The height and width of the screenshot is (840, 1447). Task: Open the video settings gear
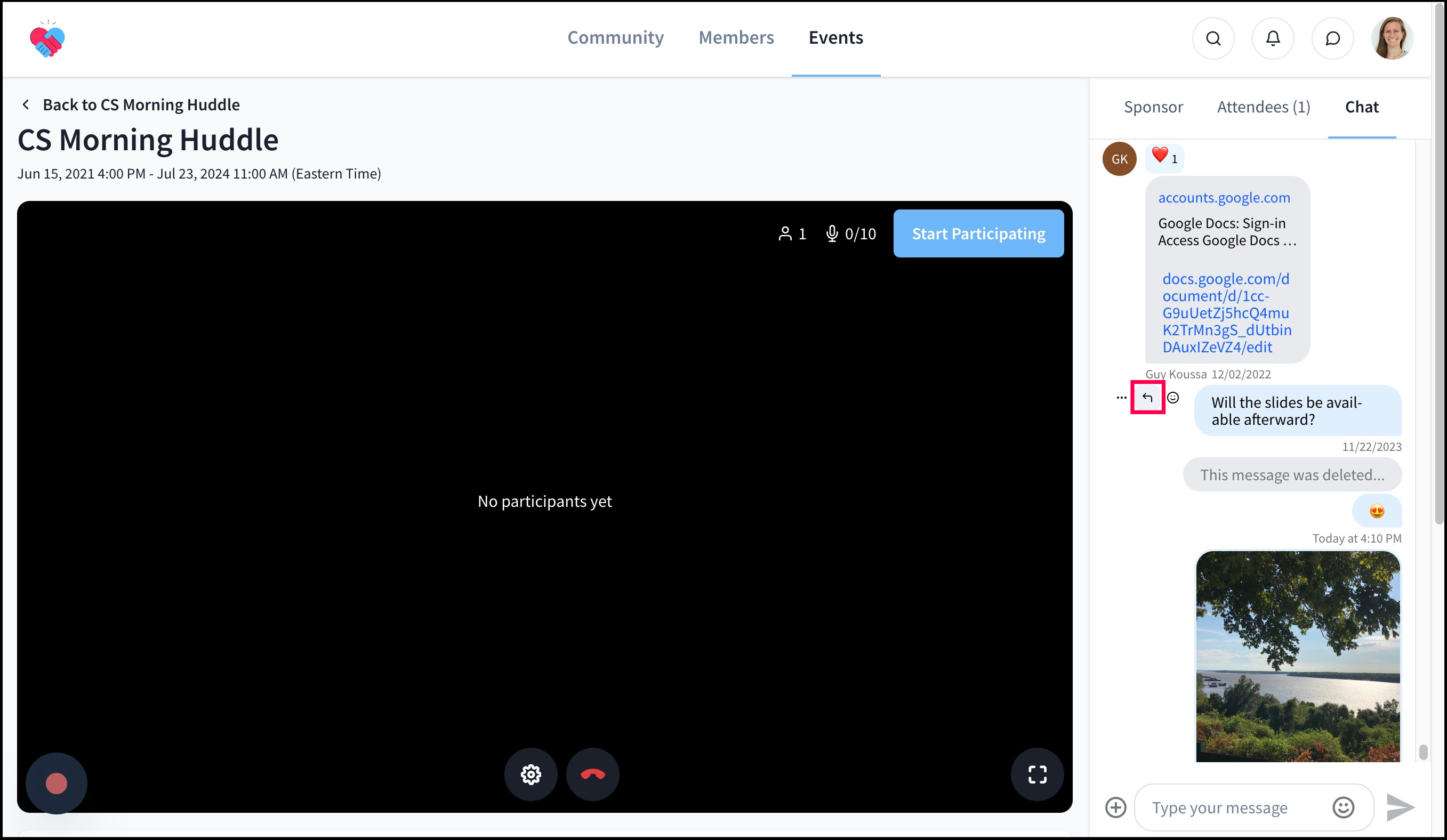point(530,774)
